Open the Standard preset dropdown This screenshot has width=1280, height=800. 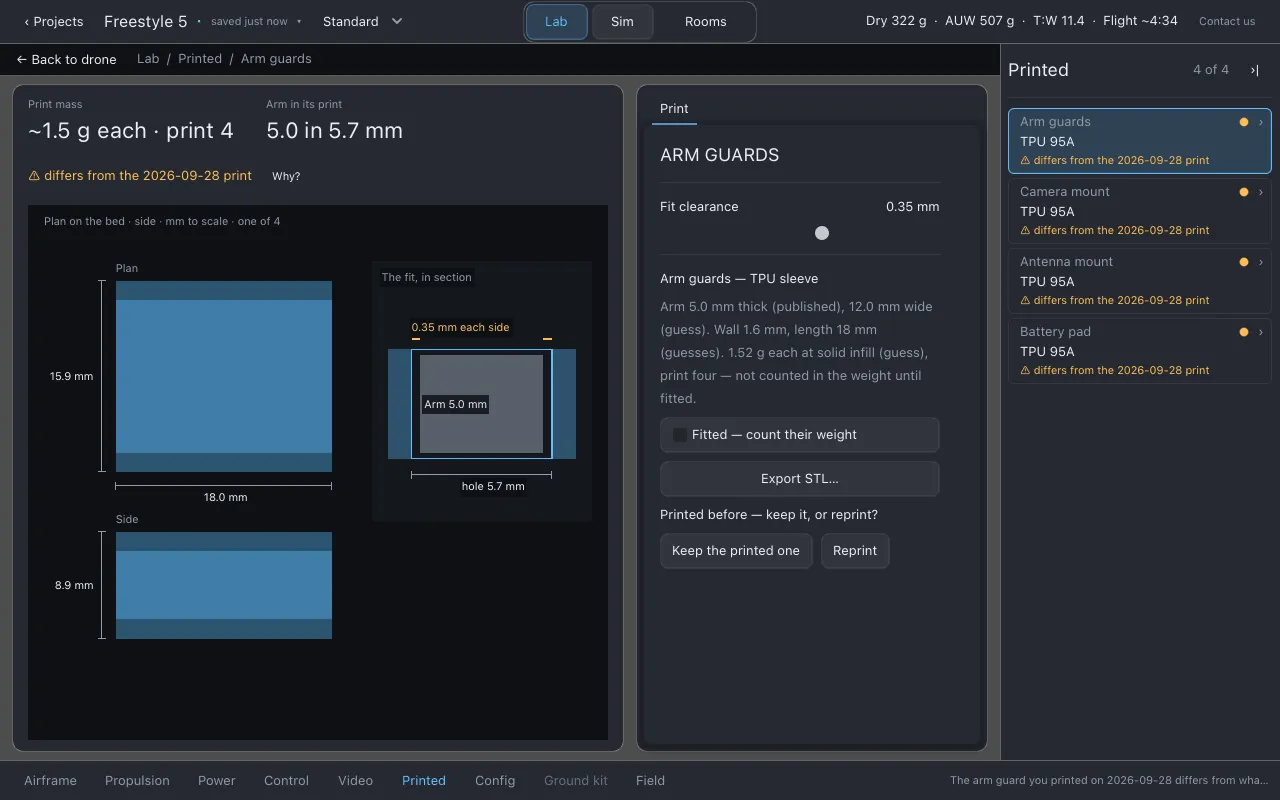point(363,21)
